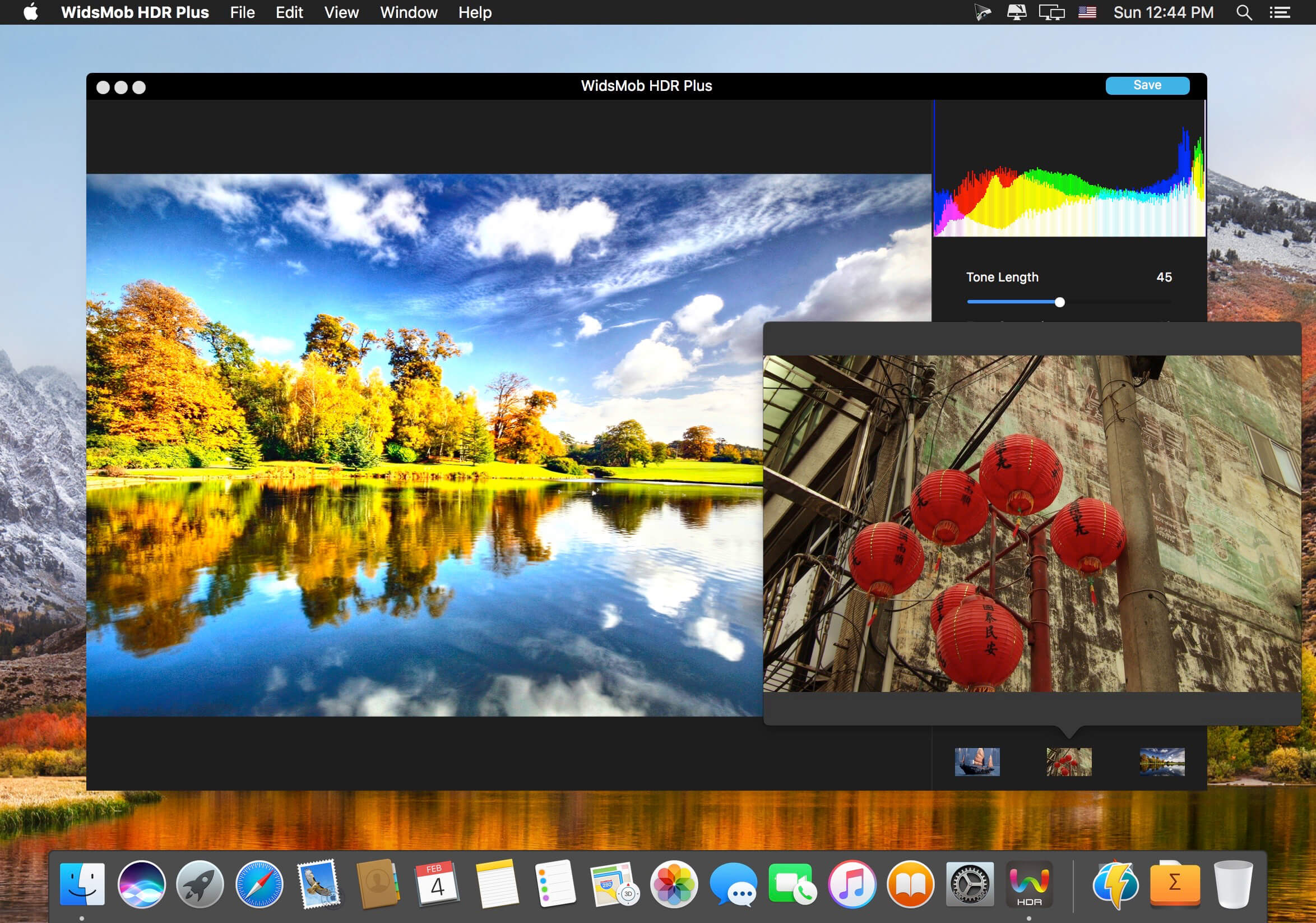Click the Save button
This screenshot has width=1316, height=923.
click(x=1147, y=85)
